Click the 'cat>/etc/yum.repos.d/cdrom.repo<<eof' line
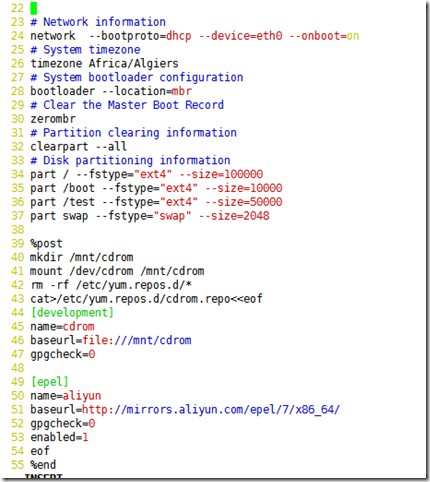Image resolution: width=430 pixels, height=482 pixels. pos(146,299)
